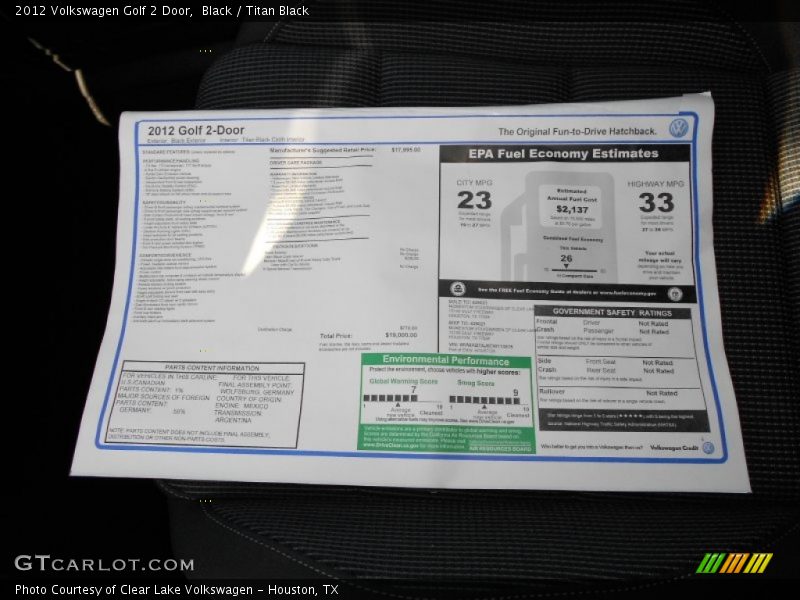Select the photo caption '2012 Volkswagen Golf 2 Door'

pyautogui.click(x=104, y=11)
